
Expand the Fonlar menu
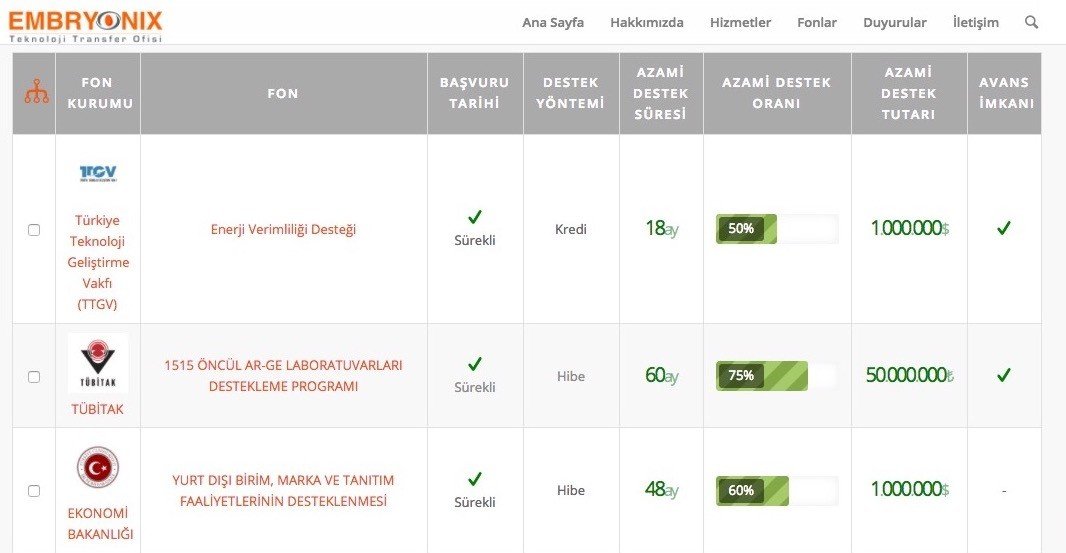[x=817, y=22]
